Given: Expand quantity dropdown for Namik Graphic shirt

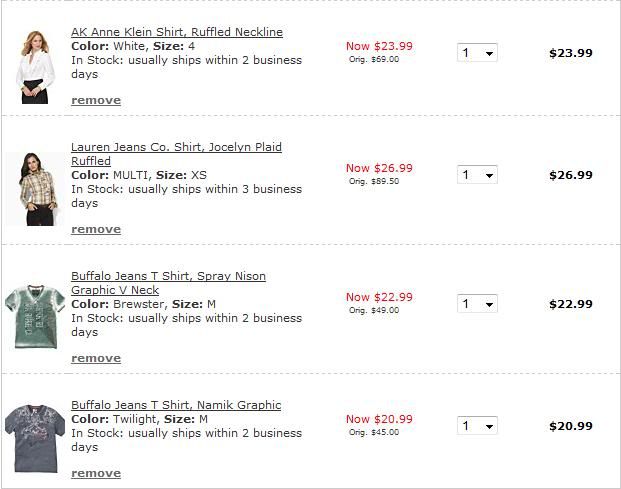Looking at the screenshot, I should pyautogui.click(x=477, y=426).
